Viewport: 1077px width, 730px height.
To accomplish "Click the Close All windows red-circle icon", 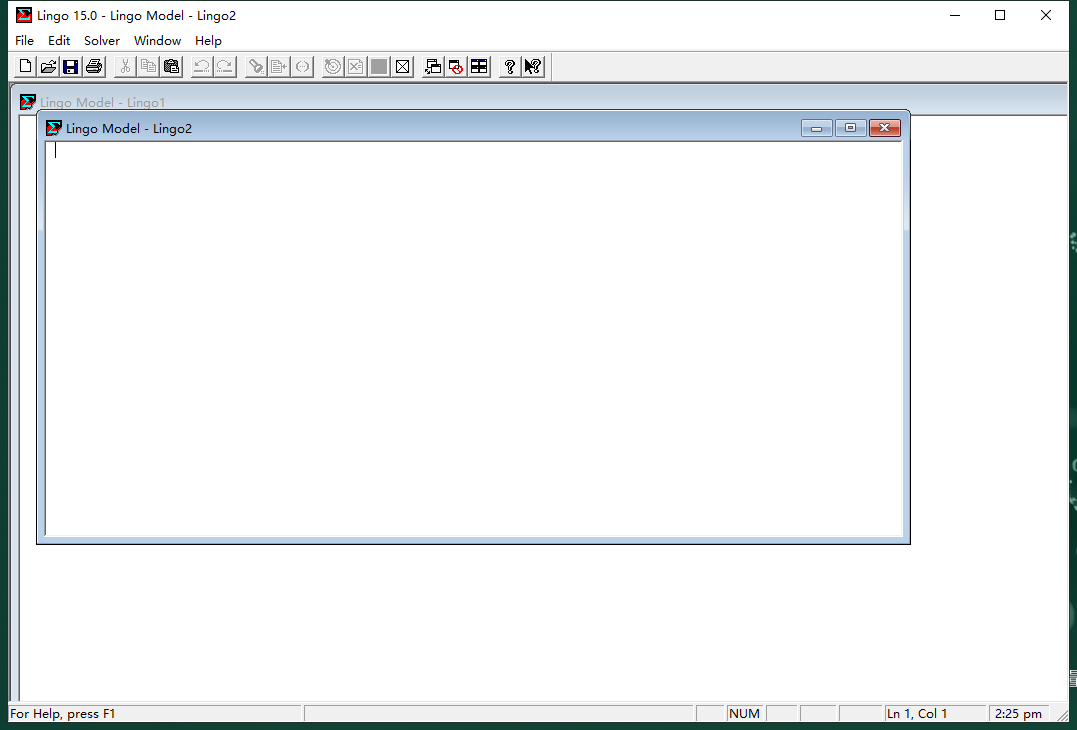I will (x=456, y=67).
